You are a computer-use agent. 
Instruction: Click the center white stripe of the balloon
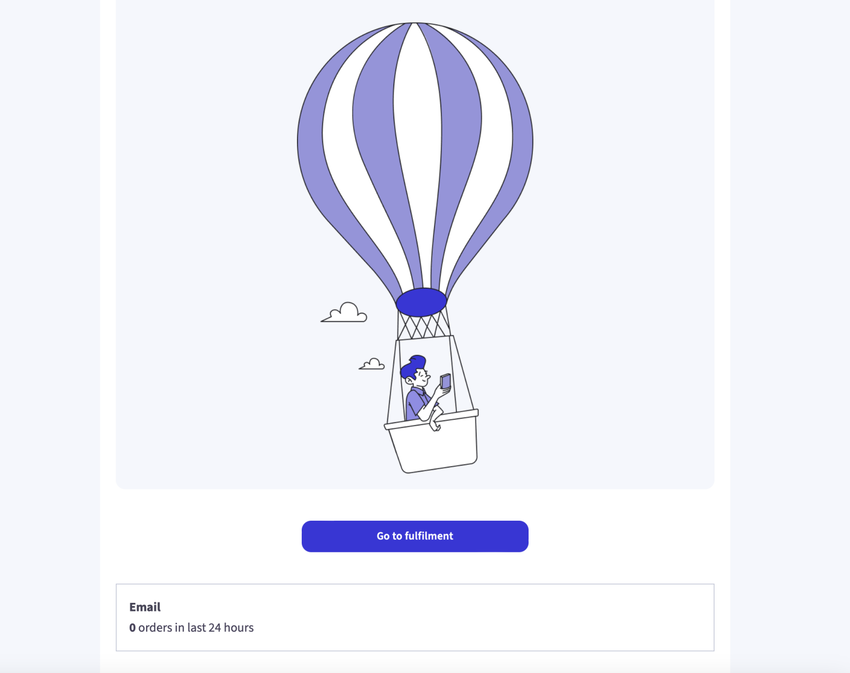(416, 136)
